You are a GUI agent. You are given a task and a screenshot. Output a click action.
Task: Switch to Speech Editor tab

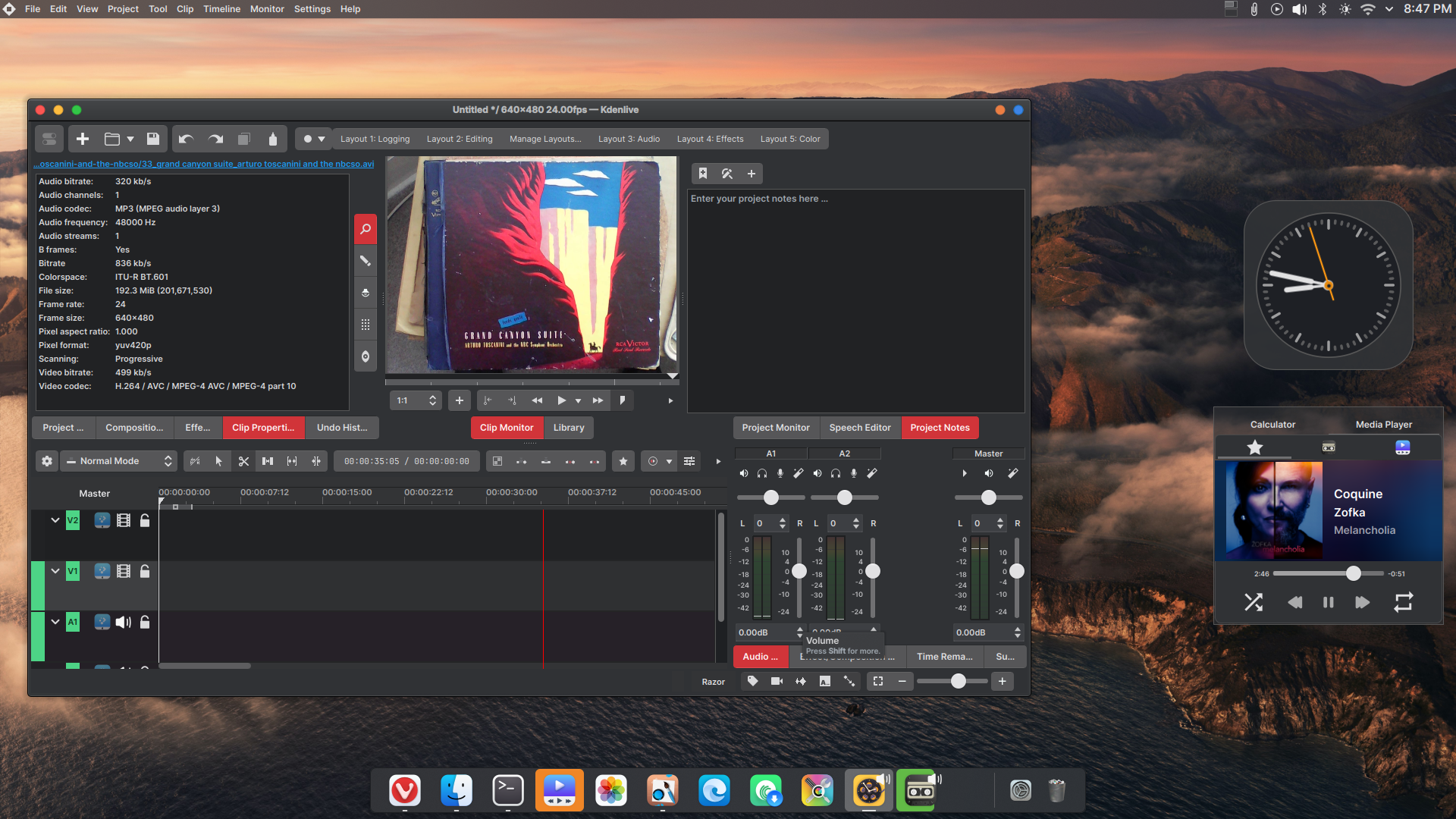[860, 428]
